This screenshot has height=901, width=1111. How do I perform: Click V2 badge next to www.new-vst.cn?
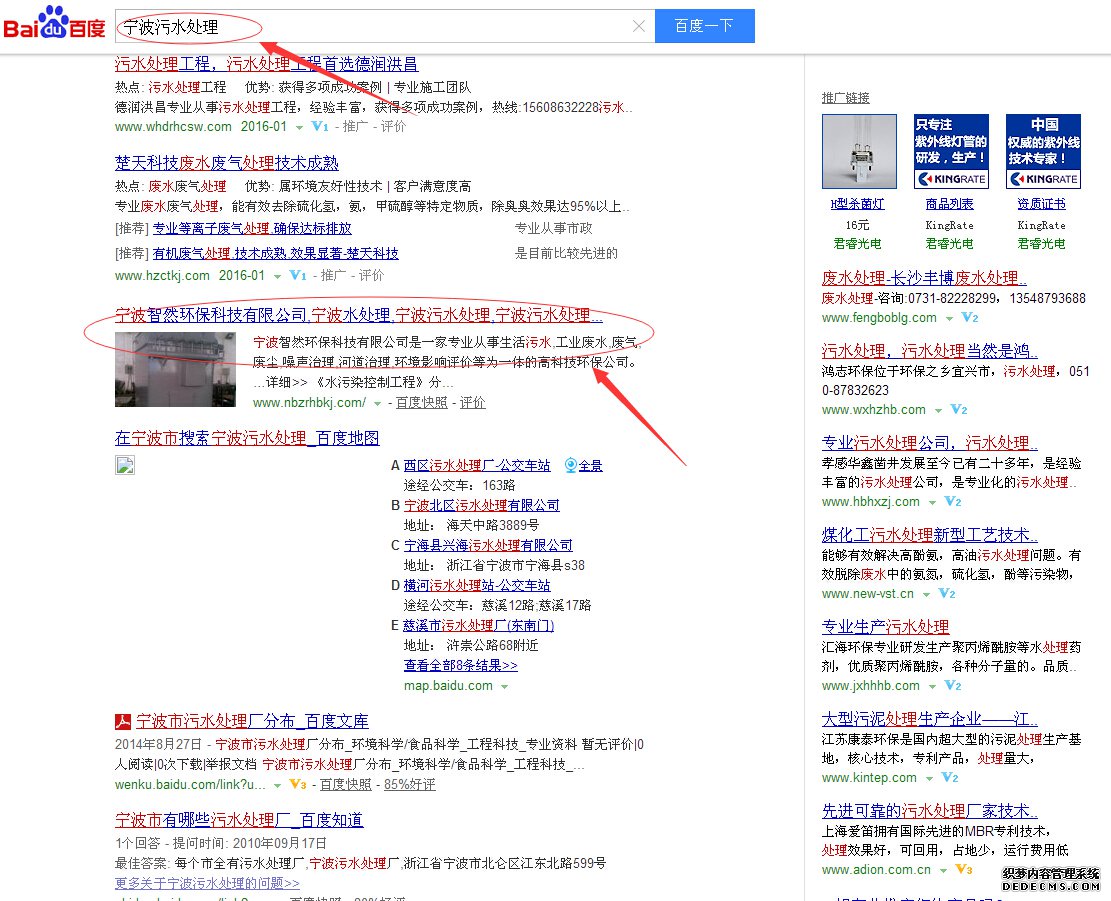click(x=947, y=594)
